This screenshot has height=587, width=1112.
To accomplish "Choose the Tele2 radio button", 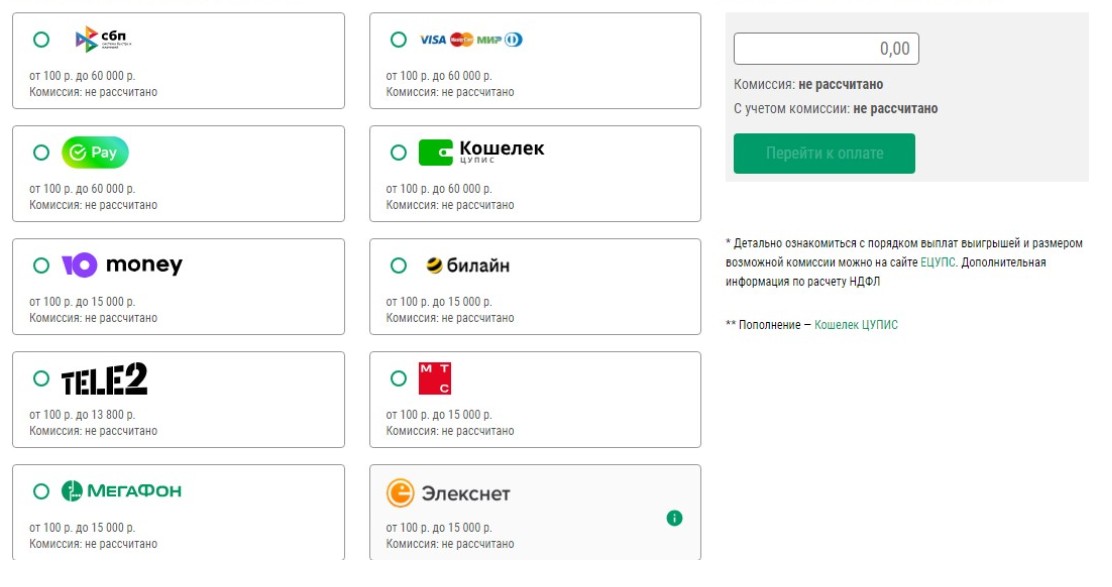I will [x=40, y=379].
